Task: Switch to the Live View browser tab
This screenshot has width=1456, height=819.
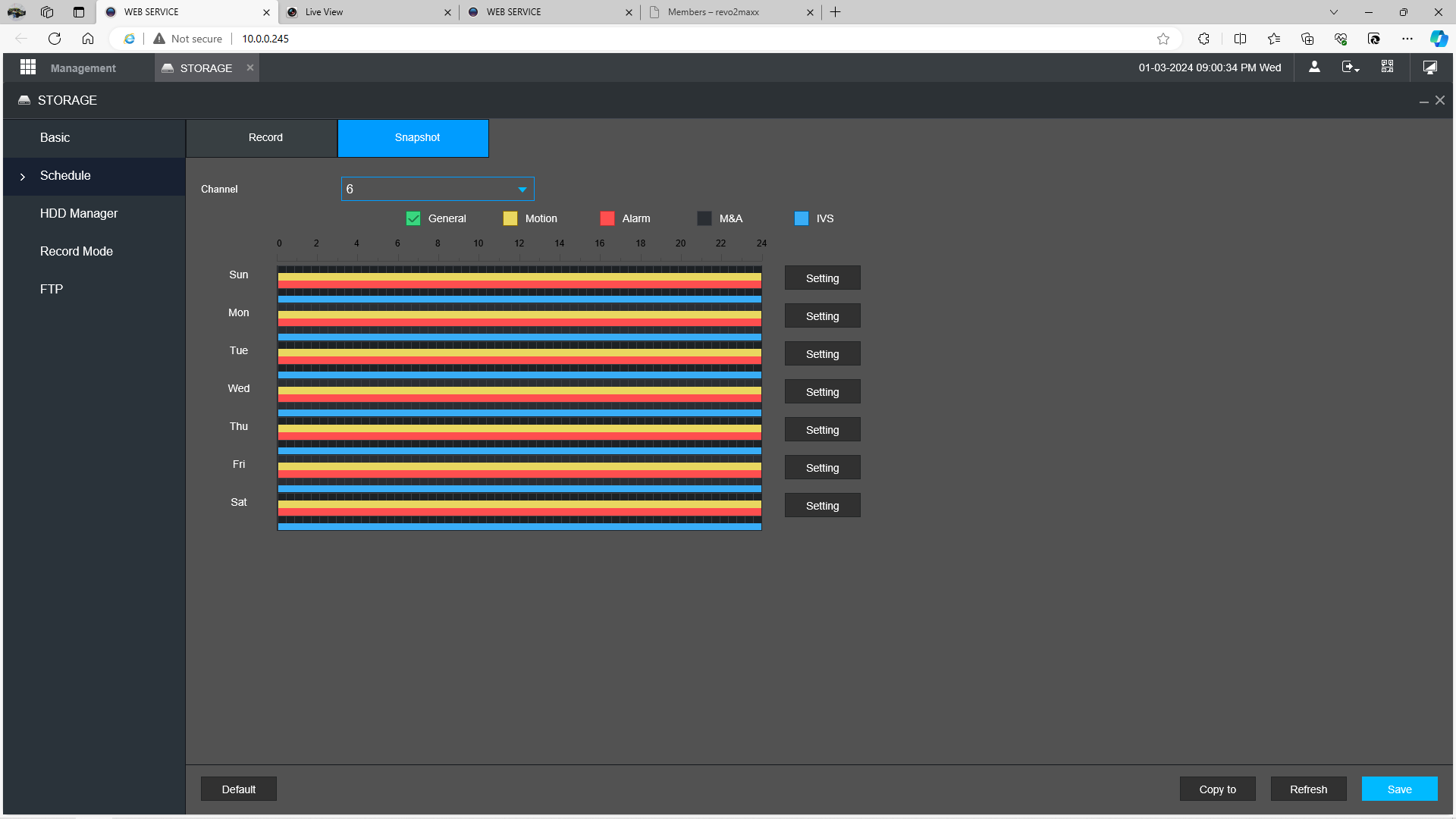Action: tap(368, 12)
